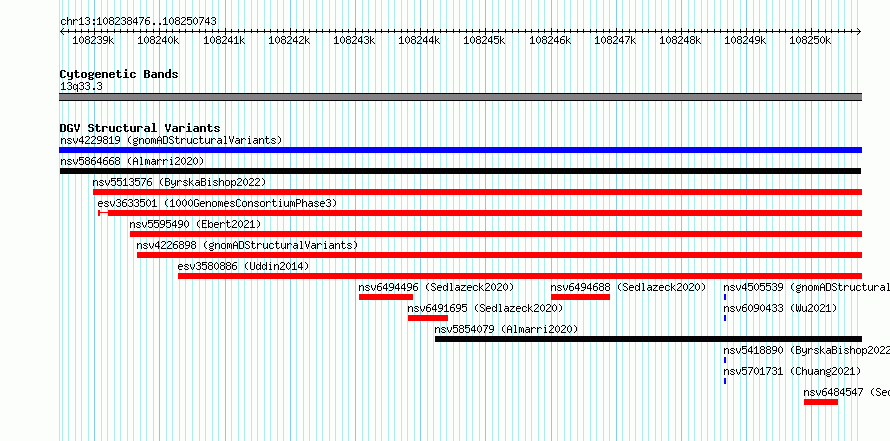Click the 'nsv4505539' gnomAD label

[807, 287]
